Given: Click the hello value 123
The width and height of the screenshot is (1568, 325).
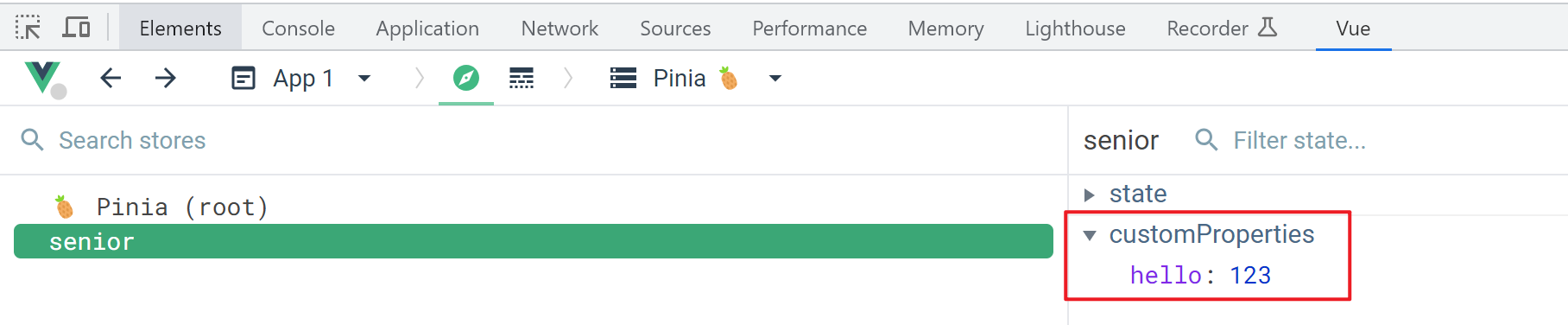Looking at the screenshot, I should (x=1250, y=276).
